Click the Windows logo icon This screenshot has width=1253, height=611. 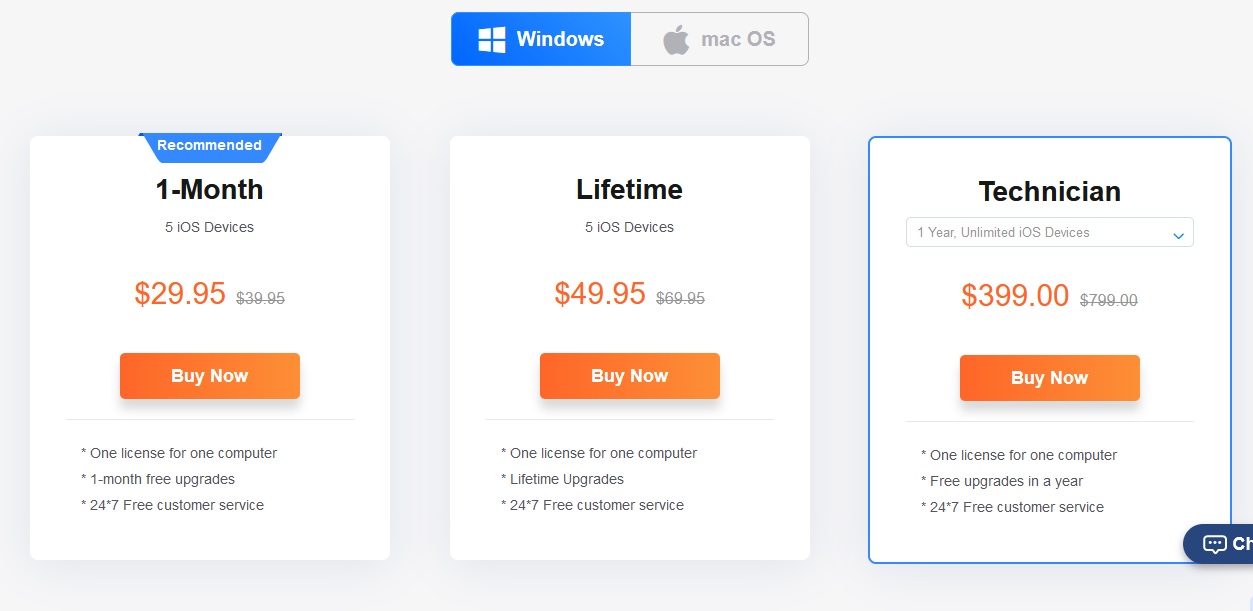[491, 38]
